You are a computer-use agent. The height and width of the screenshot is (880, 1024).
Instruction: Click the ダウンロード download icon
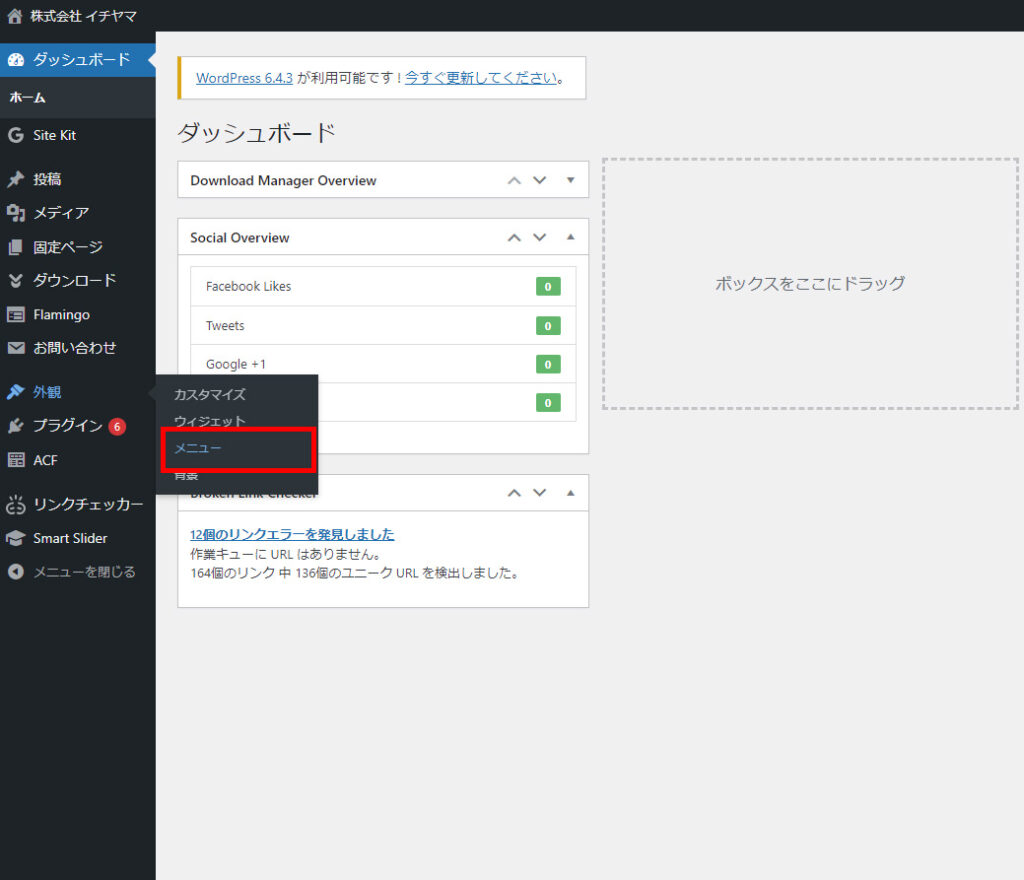[15, 281]
